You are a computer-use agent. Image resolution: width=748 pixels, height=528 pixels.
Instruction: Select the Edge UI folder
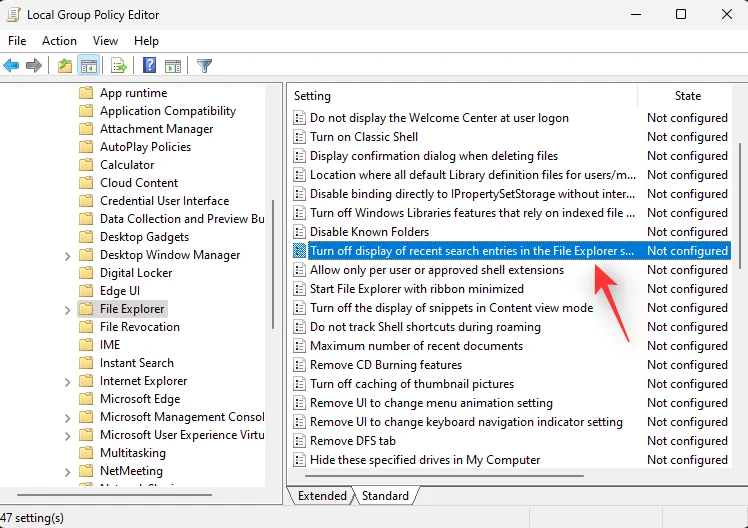point(120,291)
